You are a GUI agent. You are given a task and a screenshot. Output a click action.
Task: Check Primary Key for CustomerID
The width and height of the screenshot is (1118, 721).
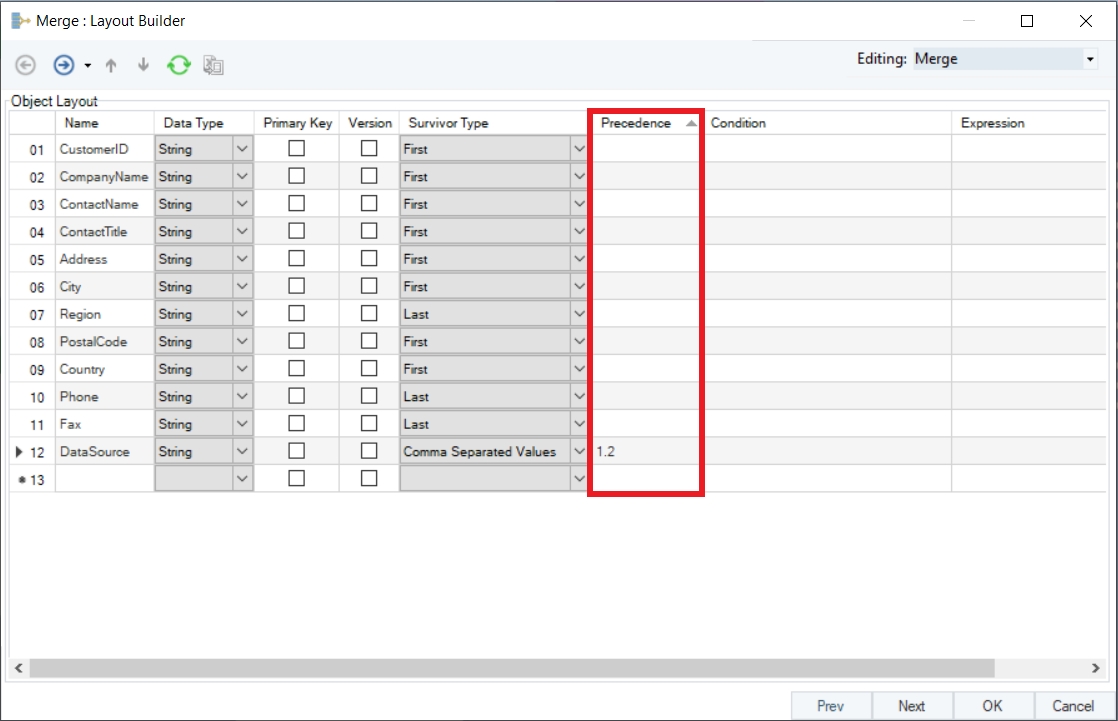point(296,149)
